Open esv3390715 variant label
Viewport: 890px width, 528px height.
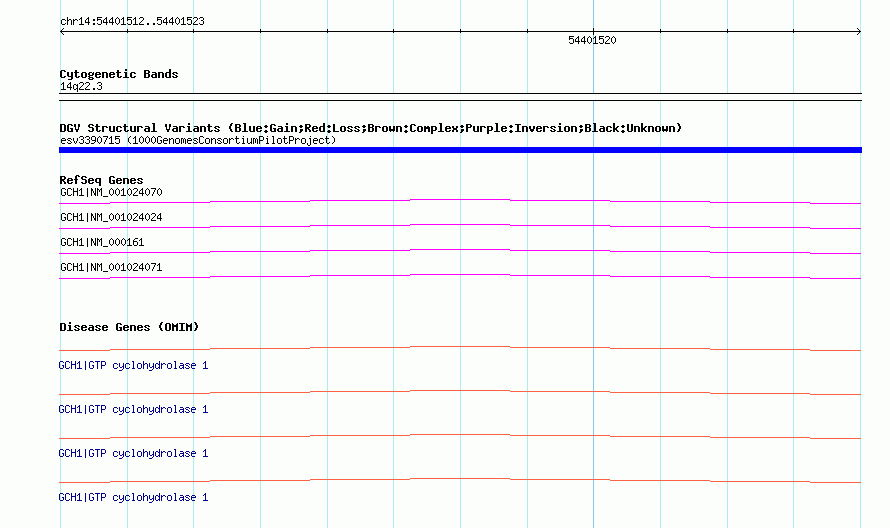pos(198,140)
